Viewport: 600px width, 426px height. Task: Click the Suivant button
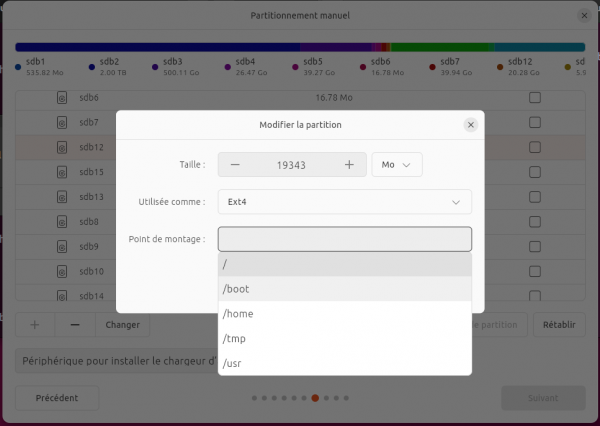pyautogui.click(x=543, y=398)
